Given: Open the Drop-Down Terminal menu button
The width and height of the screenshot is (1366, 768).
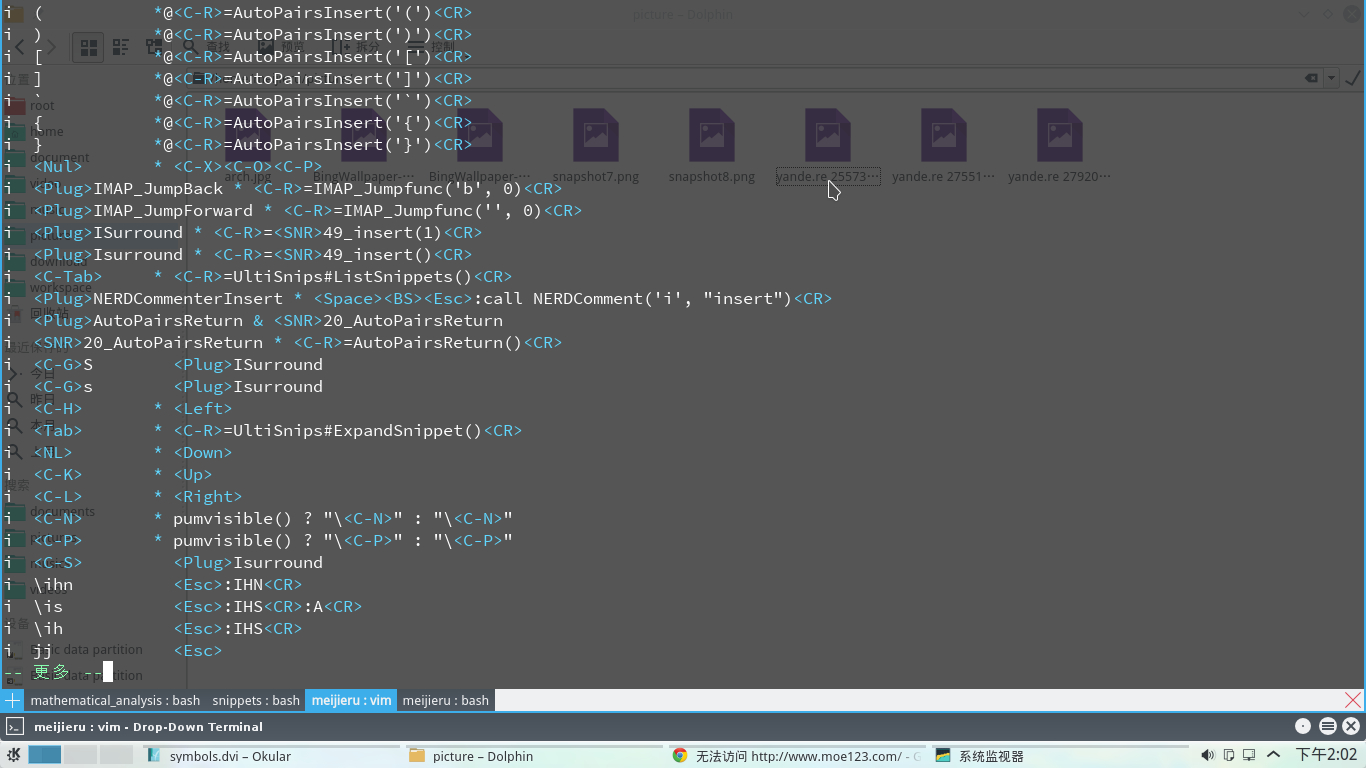Looking at the screenshot, I should [1327, 727].
